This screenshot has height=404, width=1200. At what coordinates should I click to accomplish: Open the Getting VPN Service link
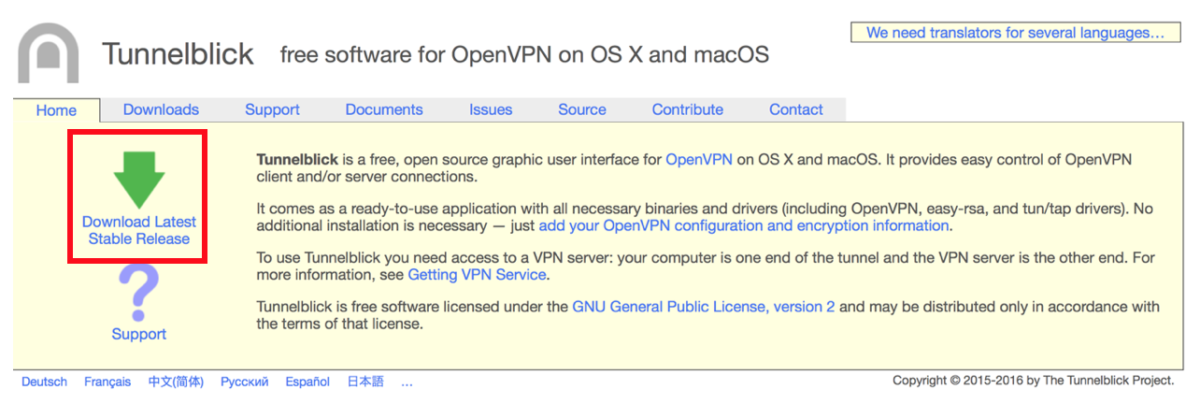tap(477, 274)
